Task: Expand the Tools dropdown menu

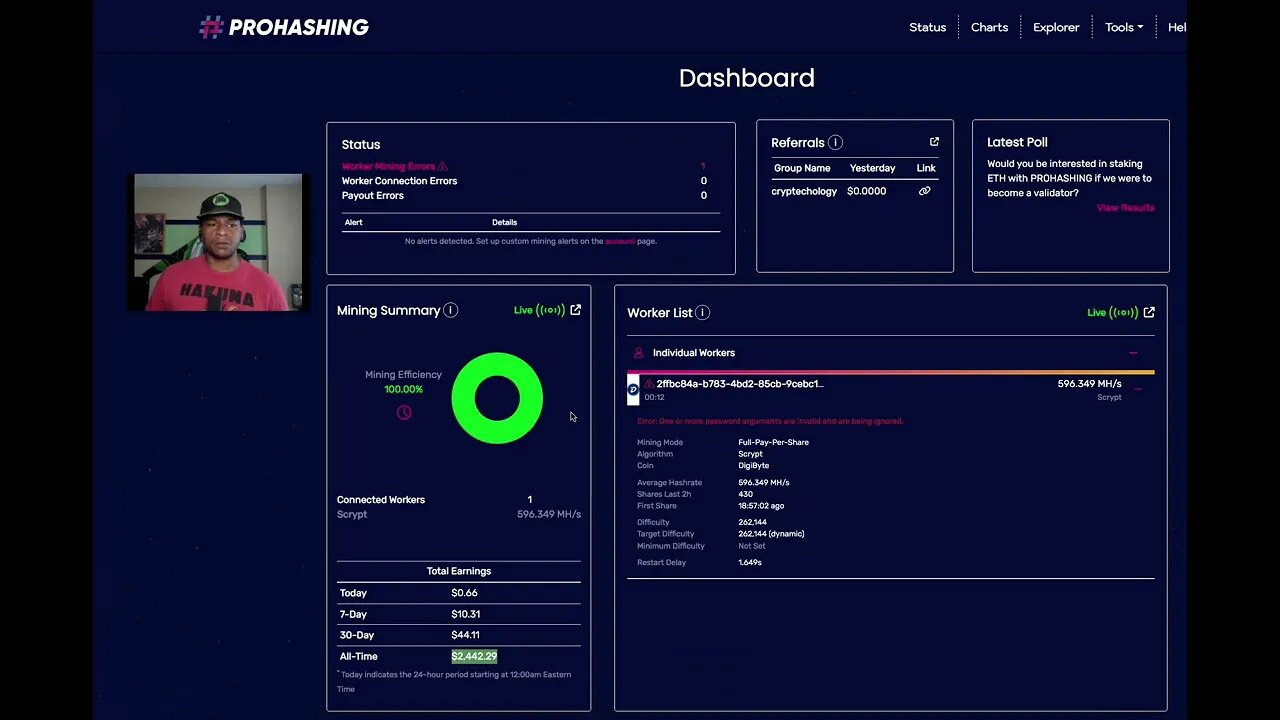Action: tap(1124, 27)
